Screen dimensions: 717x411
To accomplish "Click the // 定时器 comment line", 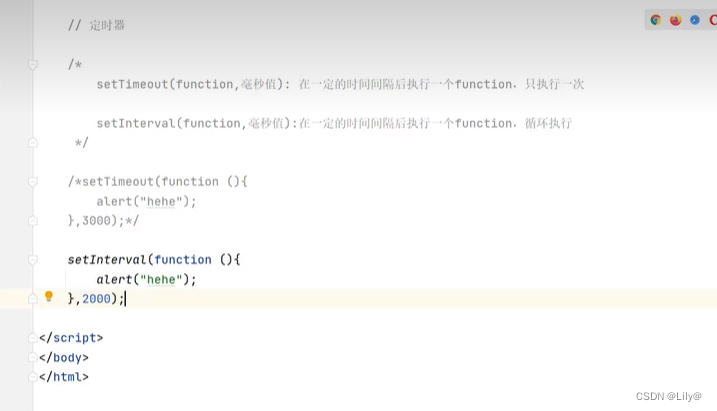I will coord(96,25).
